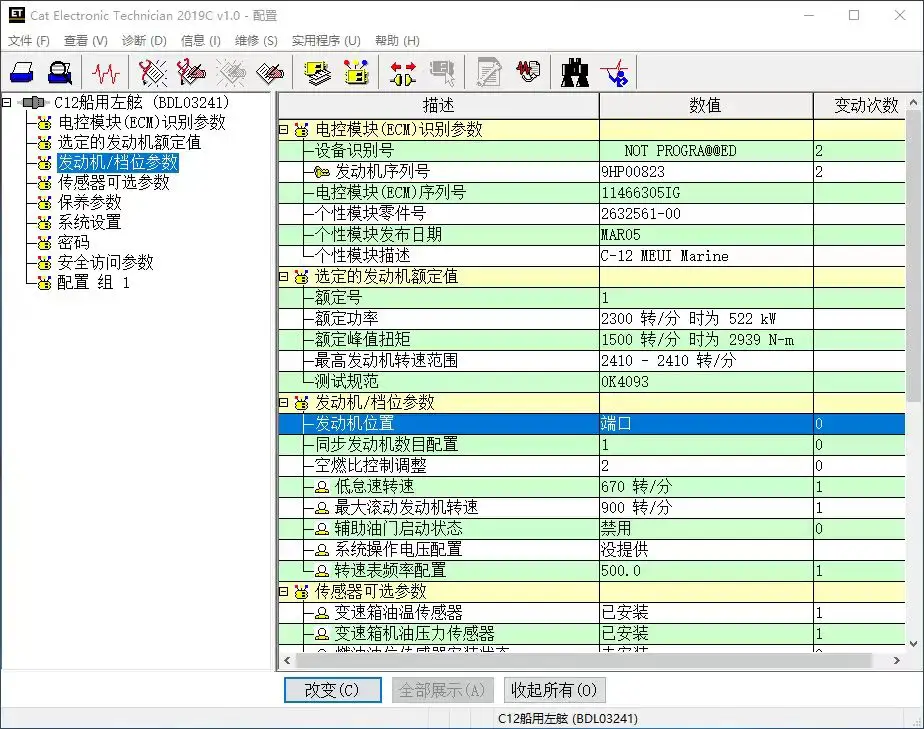The height and width of the screenshot is (729, 924).
Task: Click the Print toolbar icon
Action: 22,72
